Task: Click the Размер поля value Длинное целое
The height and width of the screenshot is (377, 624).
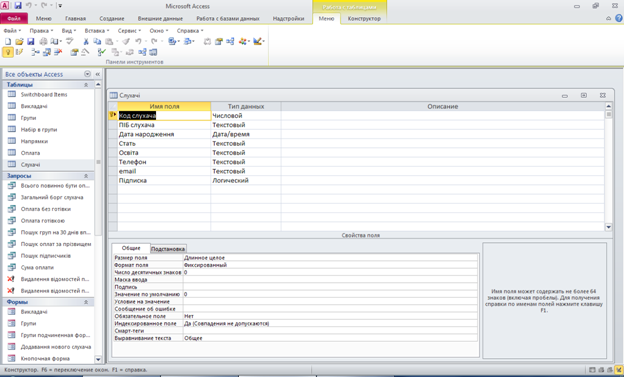Action: (x=330, y=258)
